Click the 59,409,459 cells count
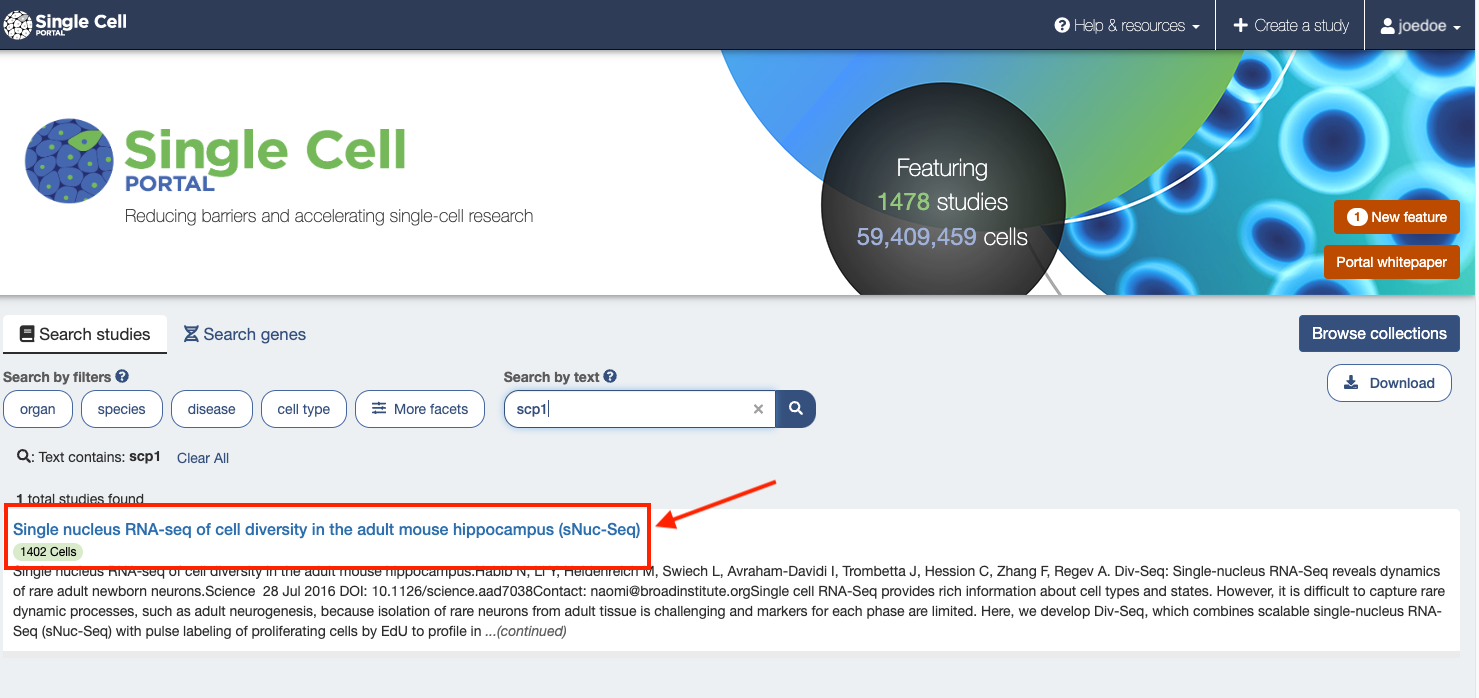This screenshot has width=1479, height=698. point(942,237)
